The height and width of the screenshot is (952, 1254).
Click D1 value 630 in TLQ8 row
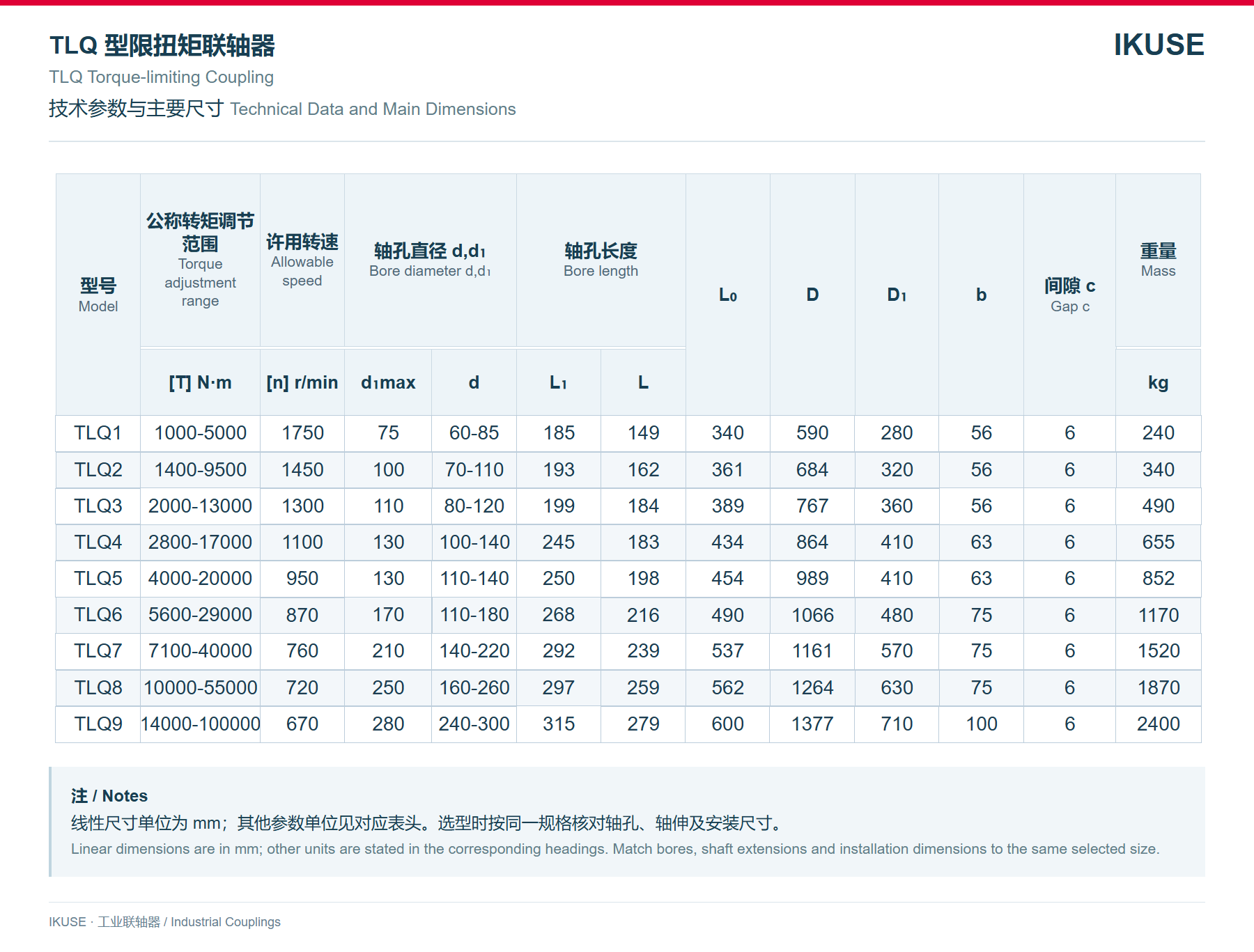pos(897,688)
